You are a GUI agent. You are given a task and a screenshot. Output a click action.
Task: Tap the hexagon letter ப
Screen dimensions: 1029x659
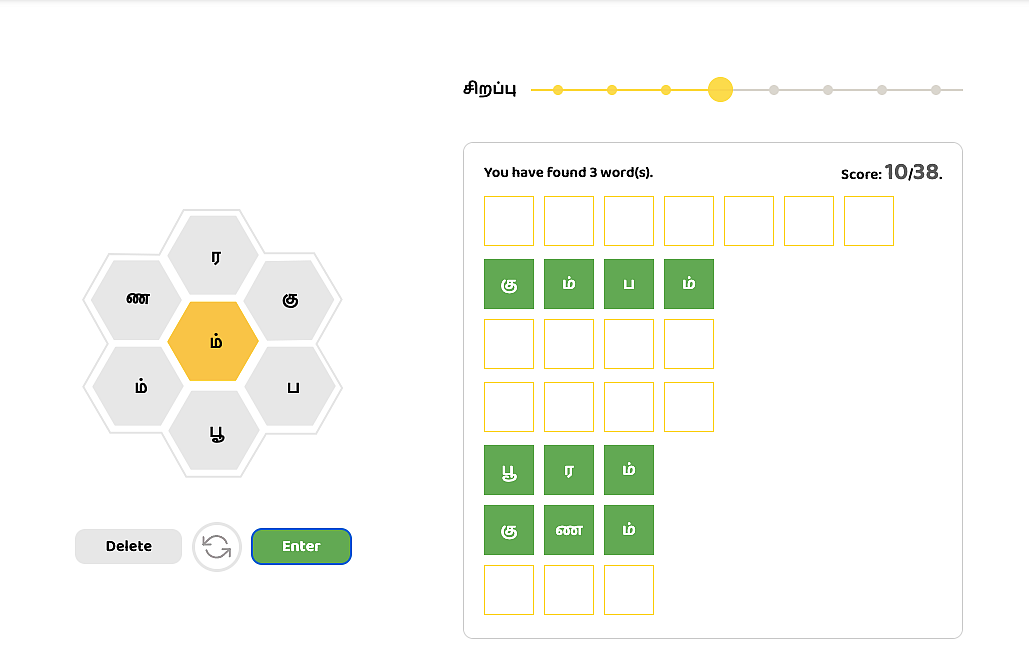pos(291,387)
